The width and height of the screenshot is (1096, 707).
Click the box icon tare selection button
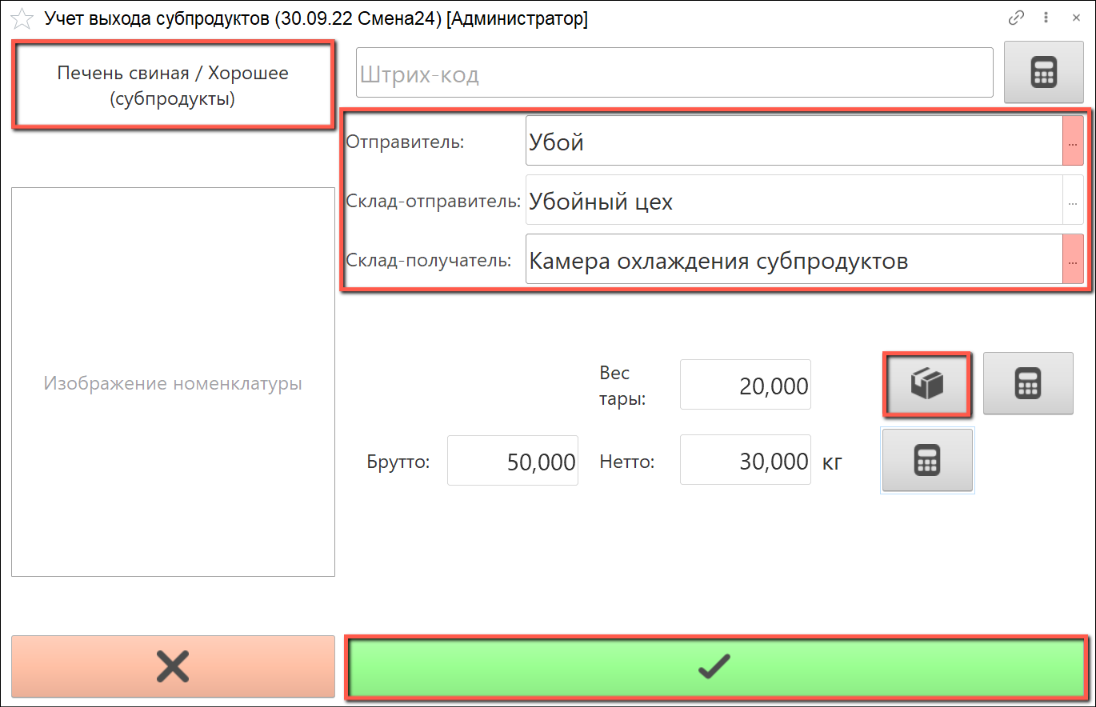tap(927, 384)
